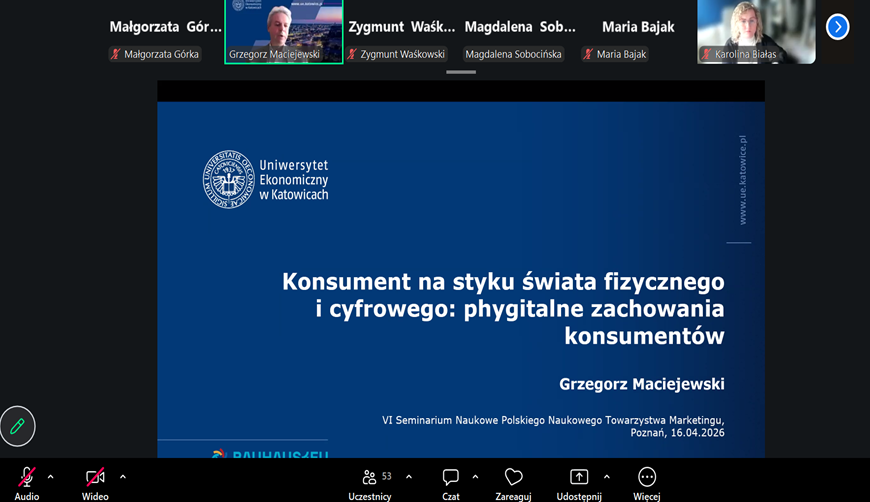
Task: Open the Więcej more options menu
Action: coord(647,477)
